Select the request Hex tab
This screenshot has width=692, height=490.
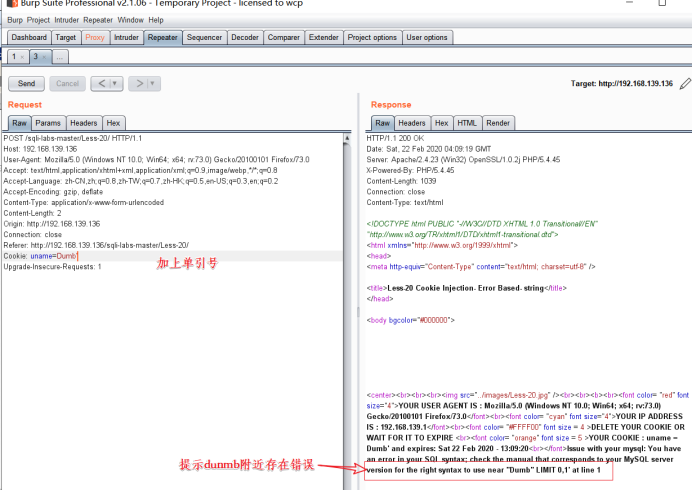tap(113, 123)
